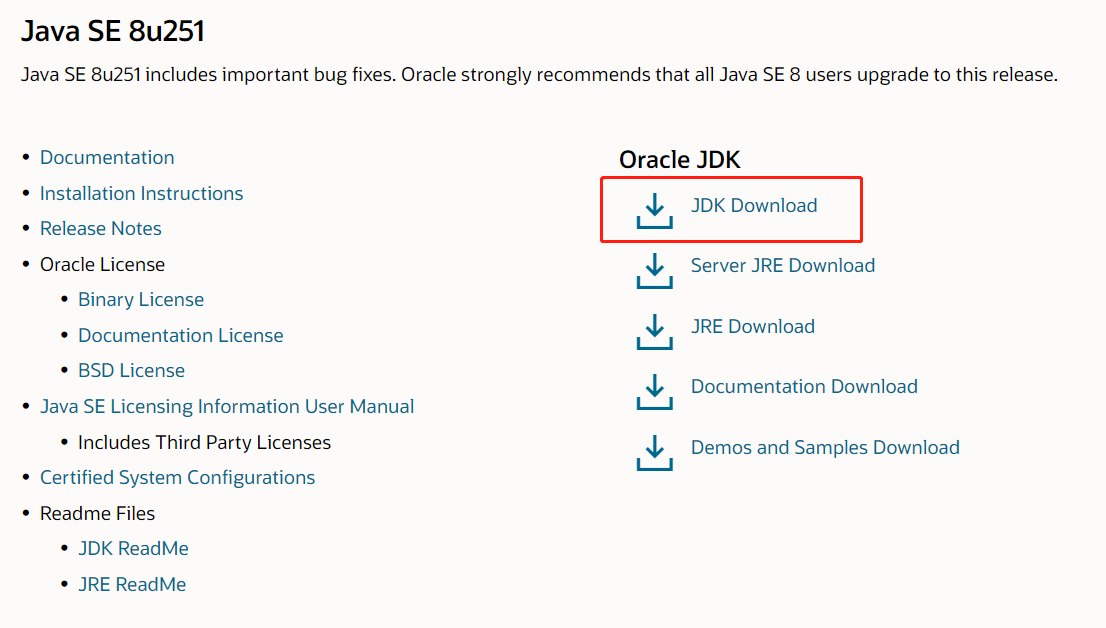1106x628 pixels.
Task: Open the Server JRE Download link
Action: 782,265
